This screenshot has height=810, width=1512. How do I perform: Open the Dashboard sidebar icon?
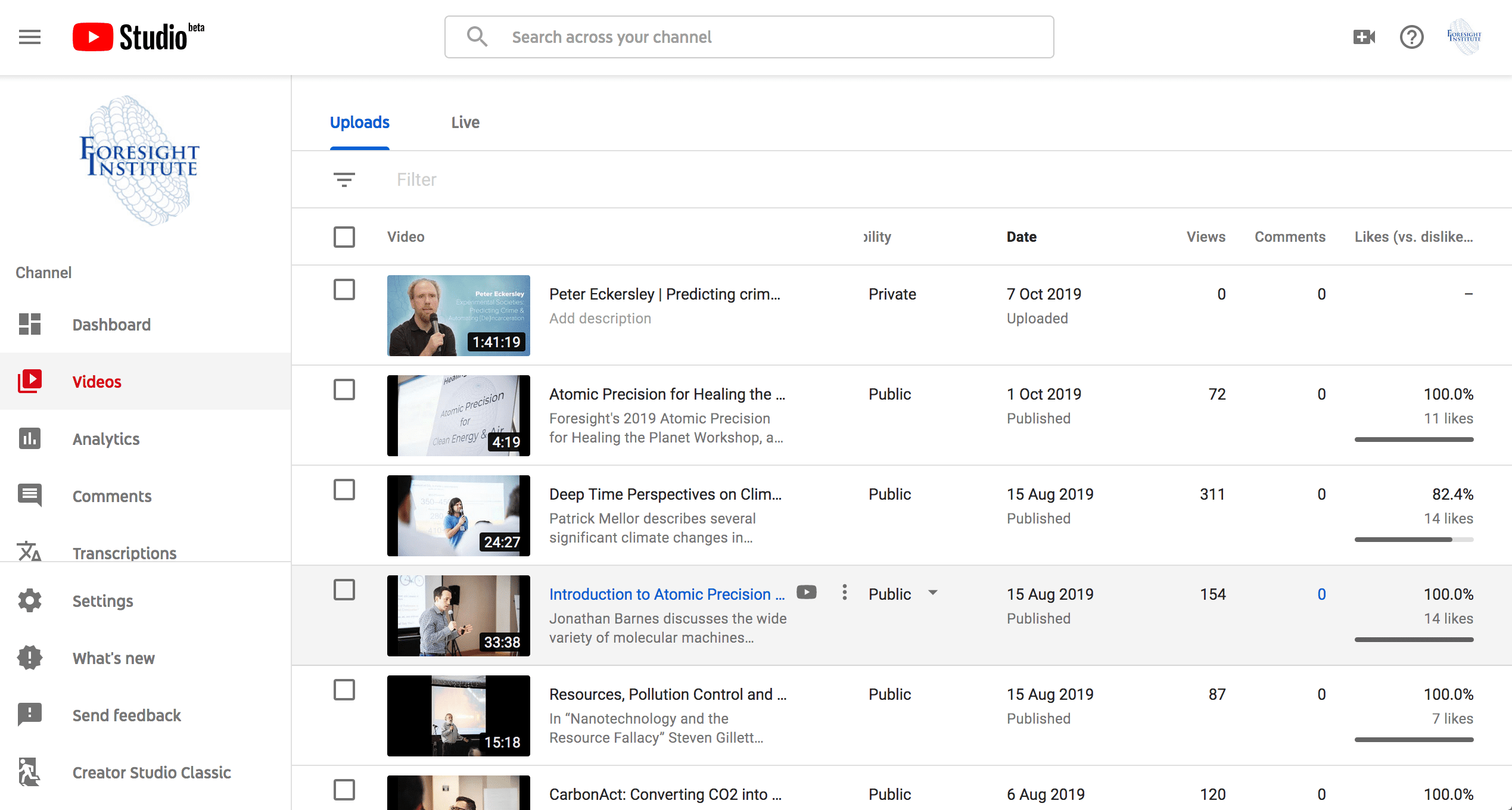29,324
